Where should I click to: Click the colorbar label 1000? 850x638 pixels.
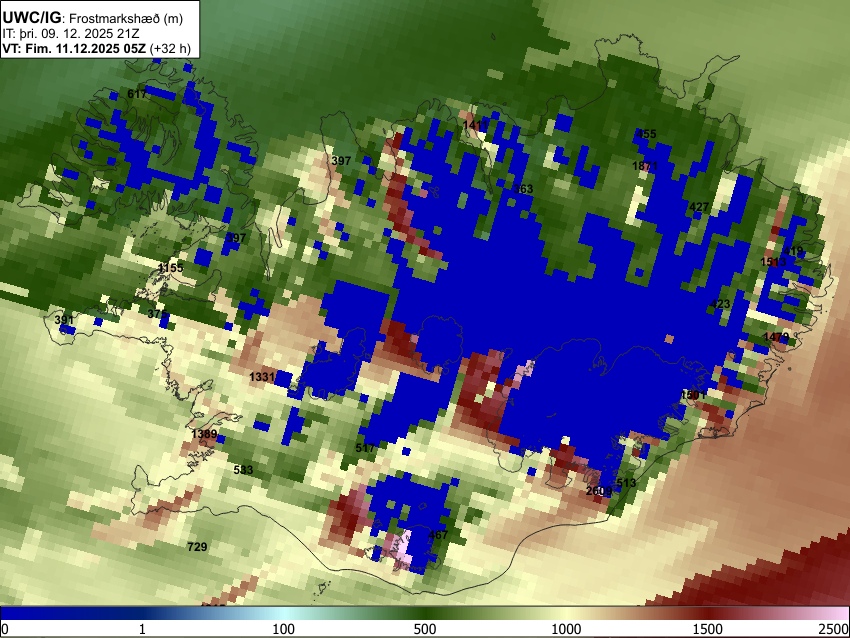[566, 629]
